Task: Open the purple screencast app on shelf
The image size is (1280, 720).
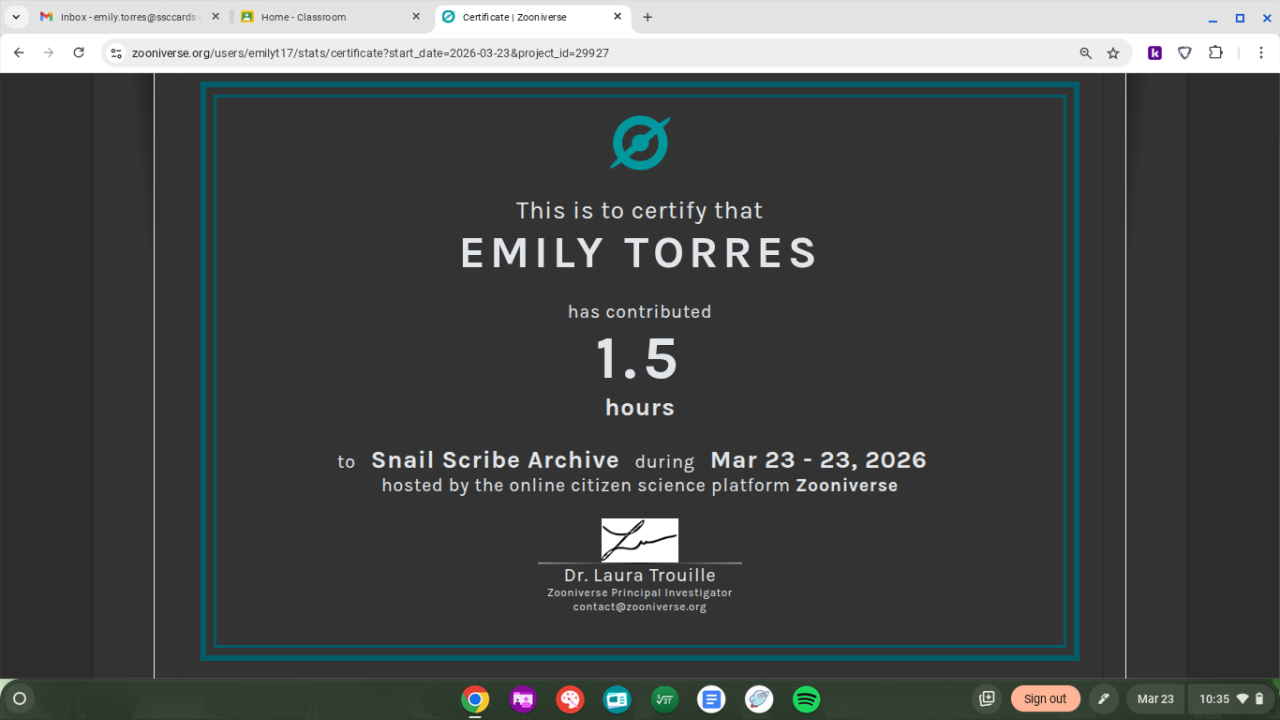Action: click(522, 699)
